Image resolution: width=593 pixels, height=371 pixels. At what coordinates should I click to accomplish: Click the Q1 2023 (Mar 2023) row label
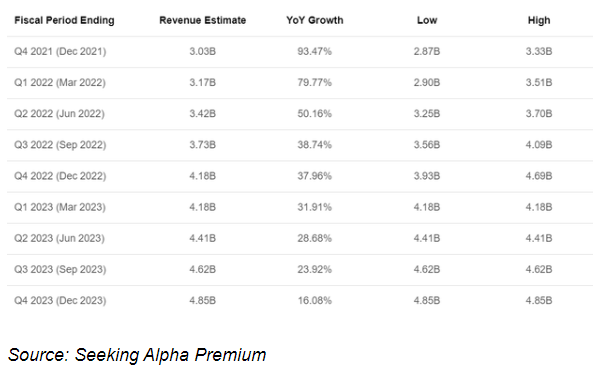(60, 207)
